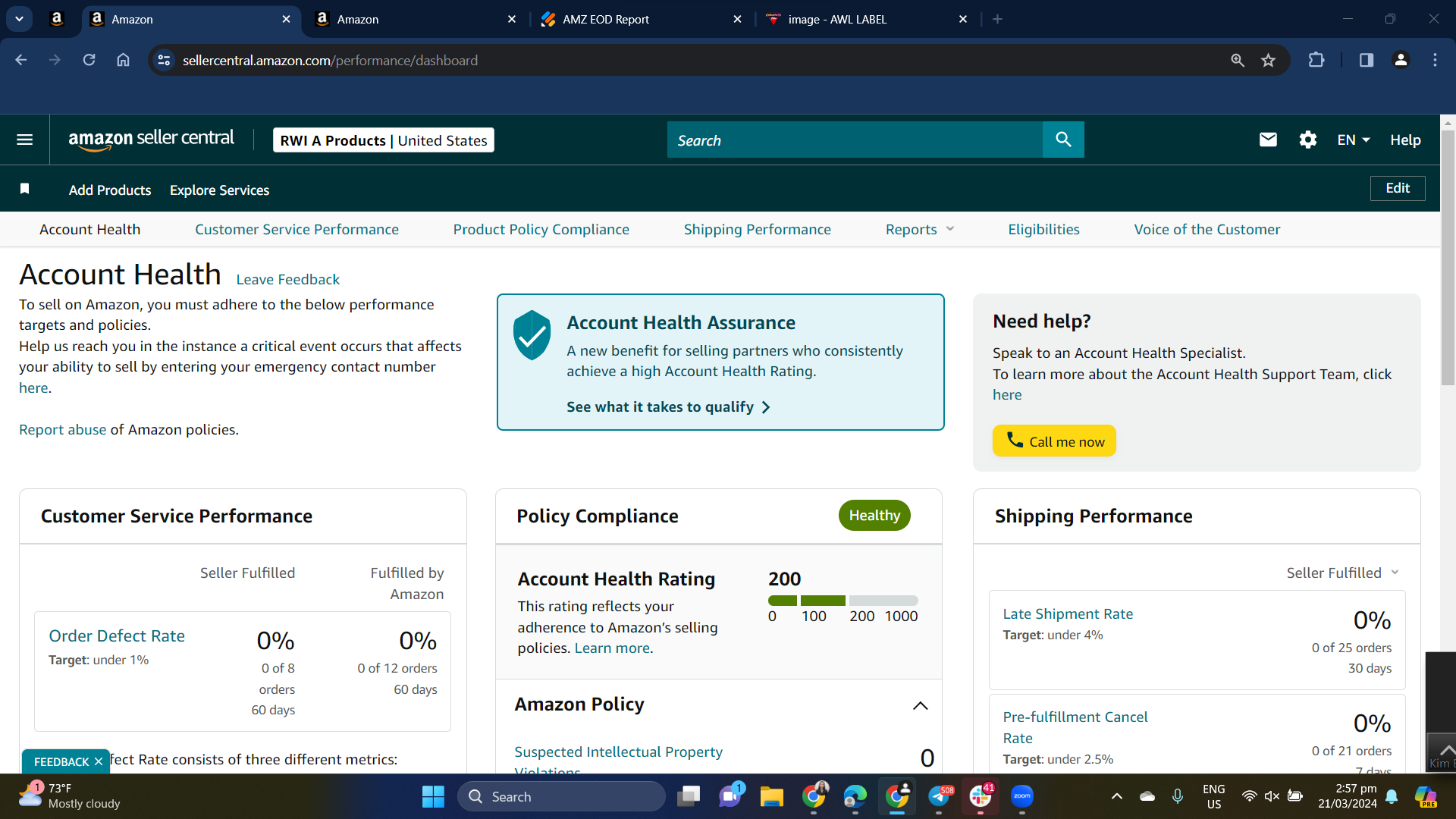The image size is (1456, 819).
Task: Open the EN language dropdown
Action: pos(1354,140)
